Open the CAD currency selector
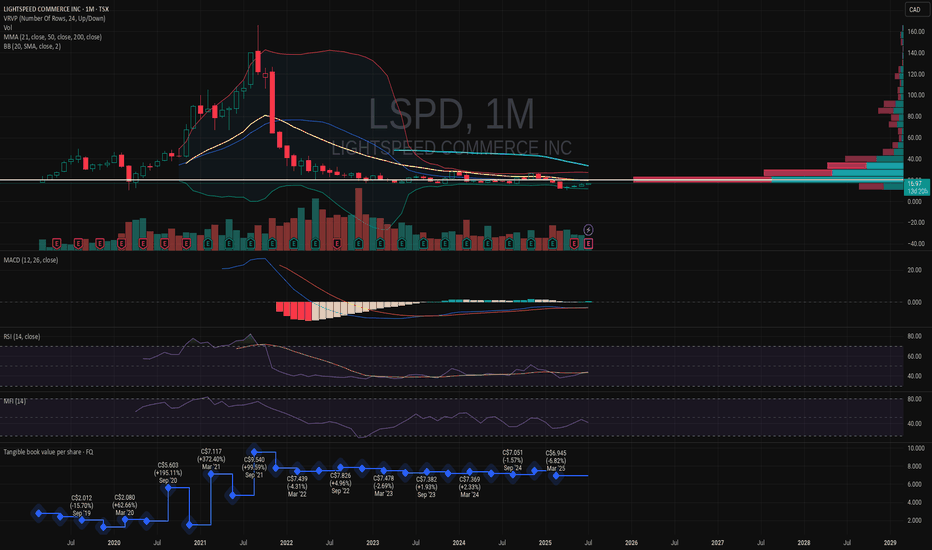This screenshot has width=932, height=550. pos(914,10)
